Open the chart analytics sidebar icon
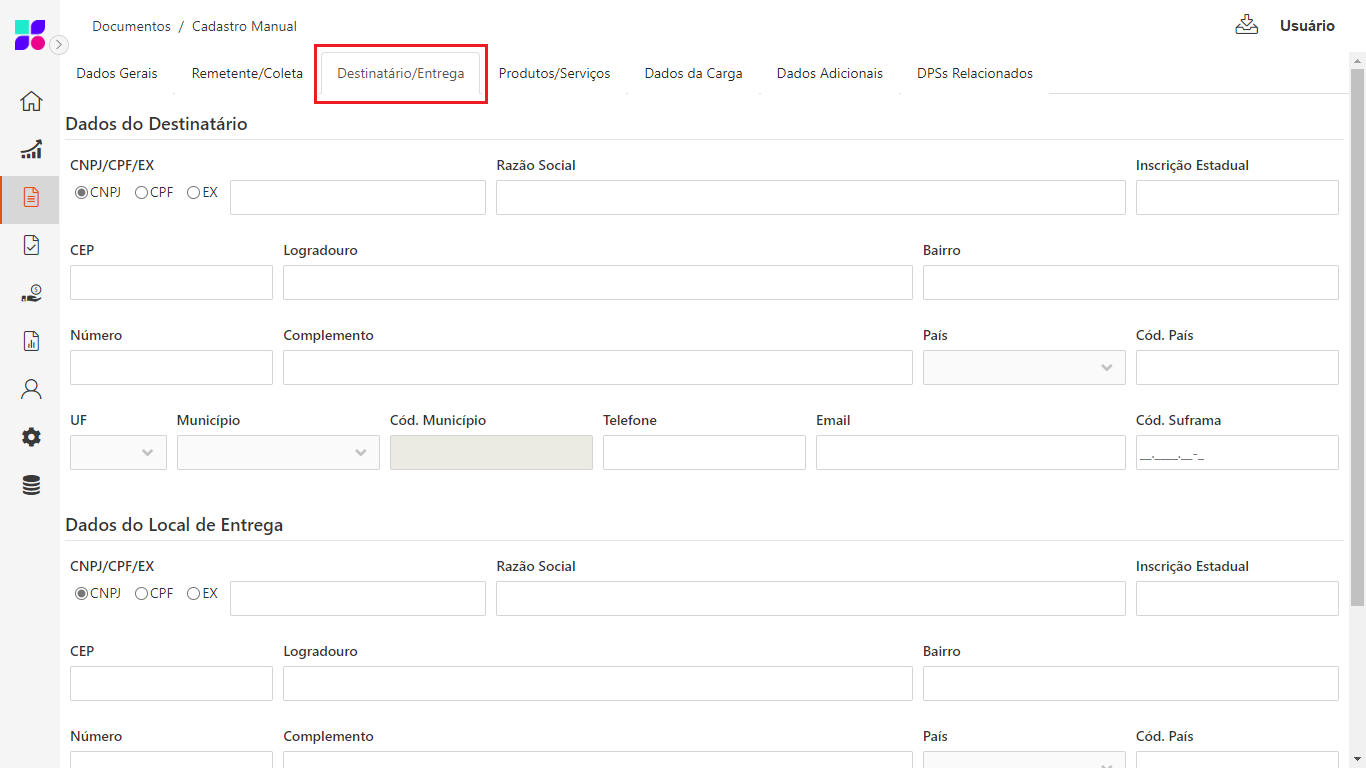Screen dimensions: 1366x768 (31, 150)
